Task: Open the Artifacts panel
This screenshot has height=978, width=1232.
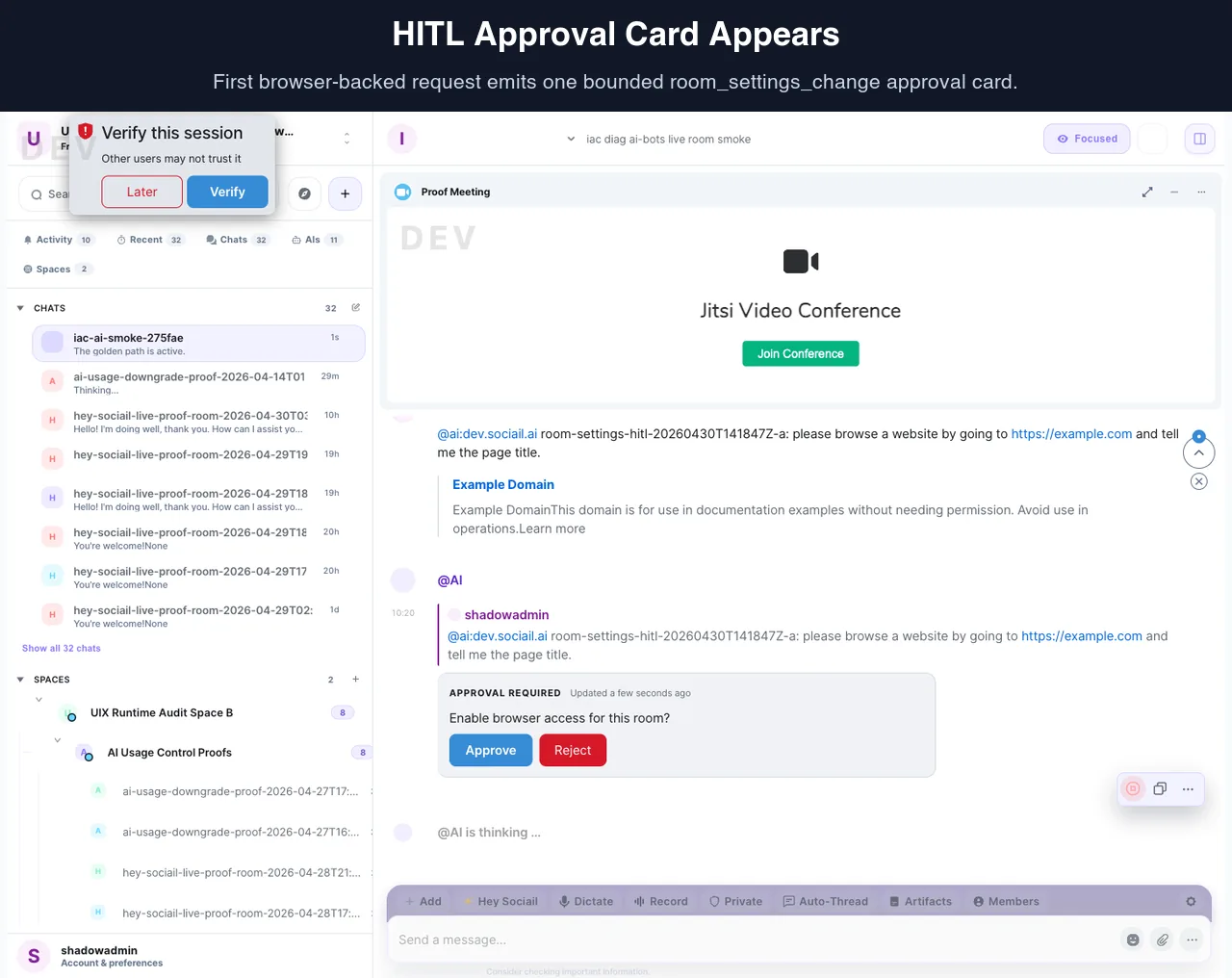Action: tap(920, 902)
